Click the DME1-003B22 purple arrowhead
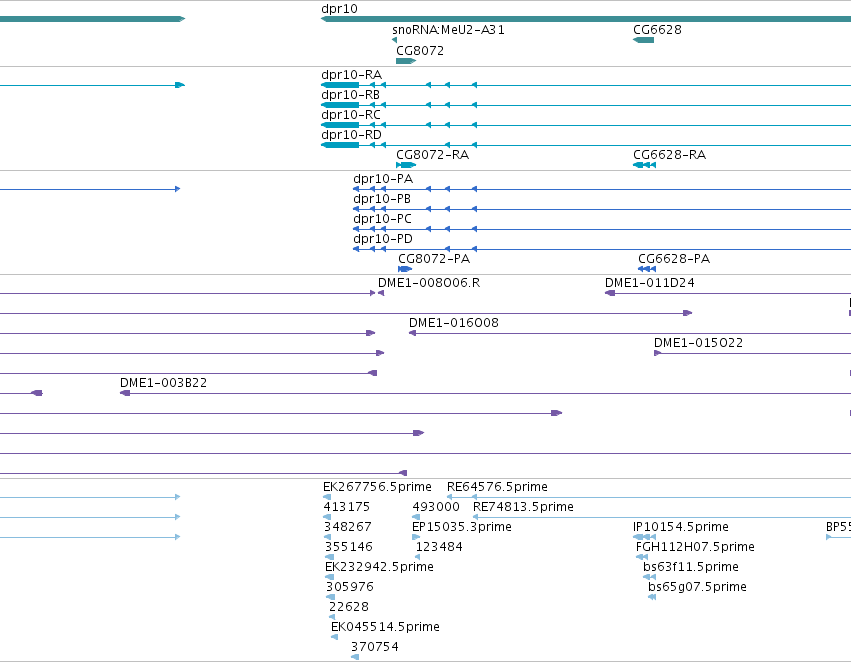This screenshot has width=851, height=662. 125,393
